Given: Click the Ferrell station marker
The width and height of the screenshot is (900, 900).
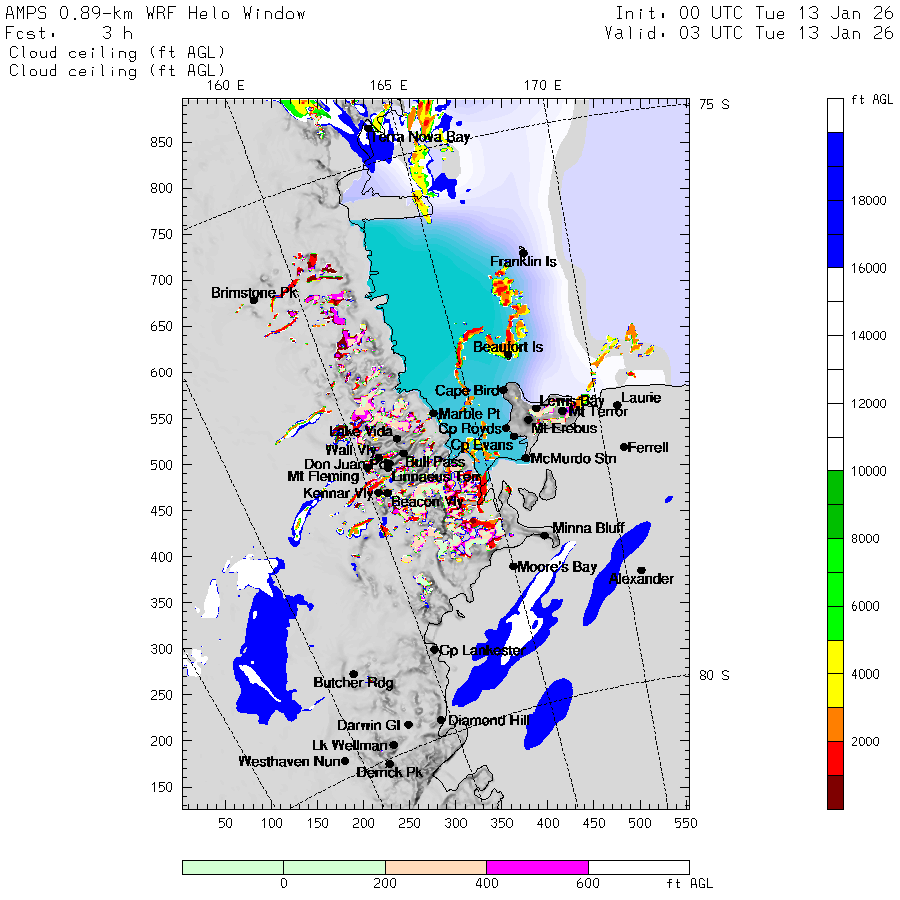Looking at the screenshot, I should (624, 447).
